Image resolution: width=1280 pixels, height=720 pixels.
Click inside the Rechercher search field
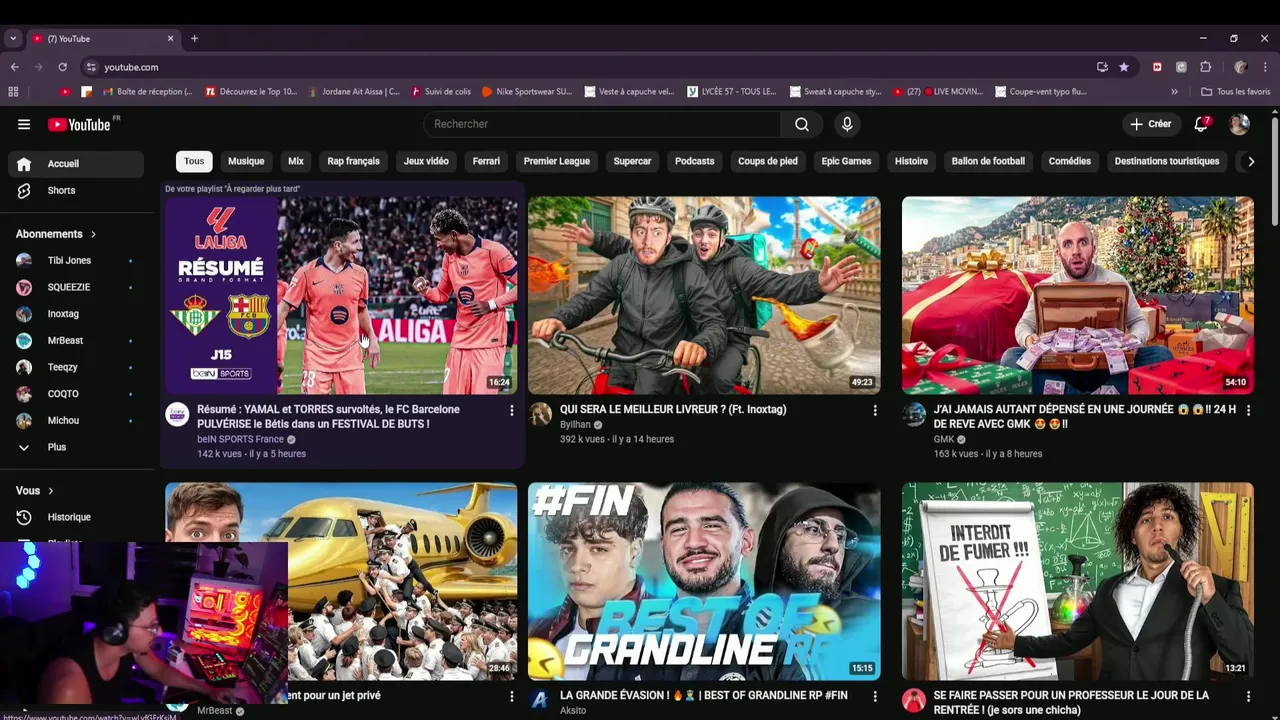click(602, 124)
